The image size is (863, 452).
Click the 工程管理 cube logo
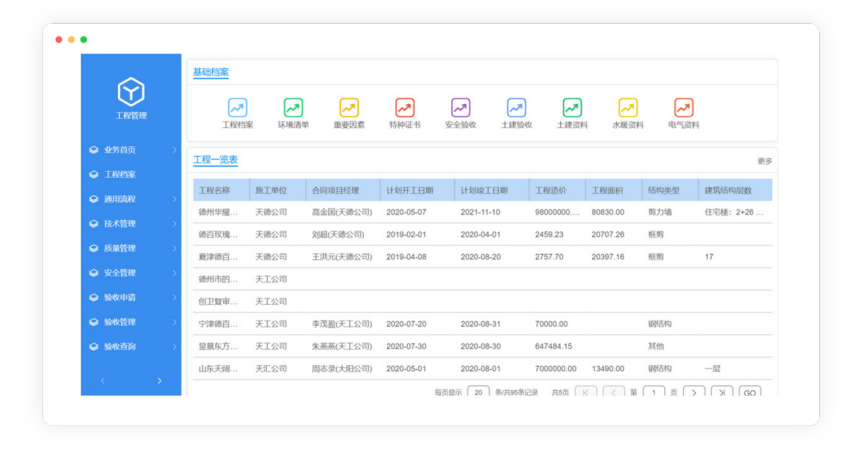point(131,92)
